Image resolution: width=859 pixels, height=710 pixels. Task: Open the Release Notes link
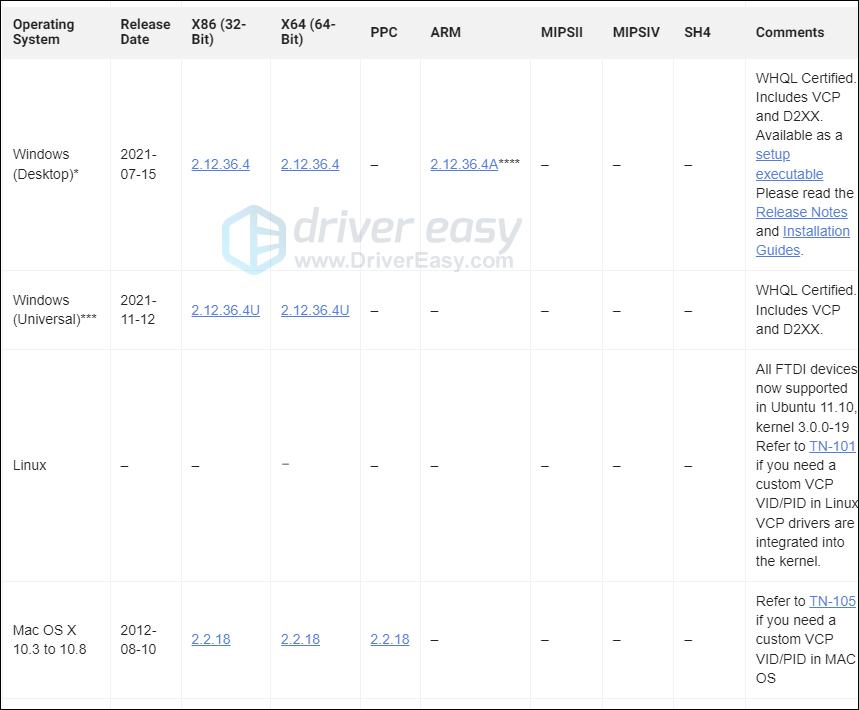tap(801, 212)
